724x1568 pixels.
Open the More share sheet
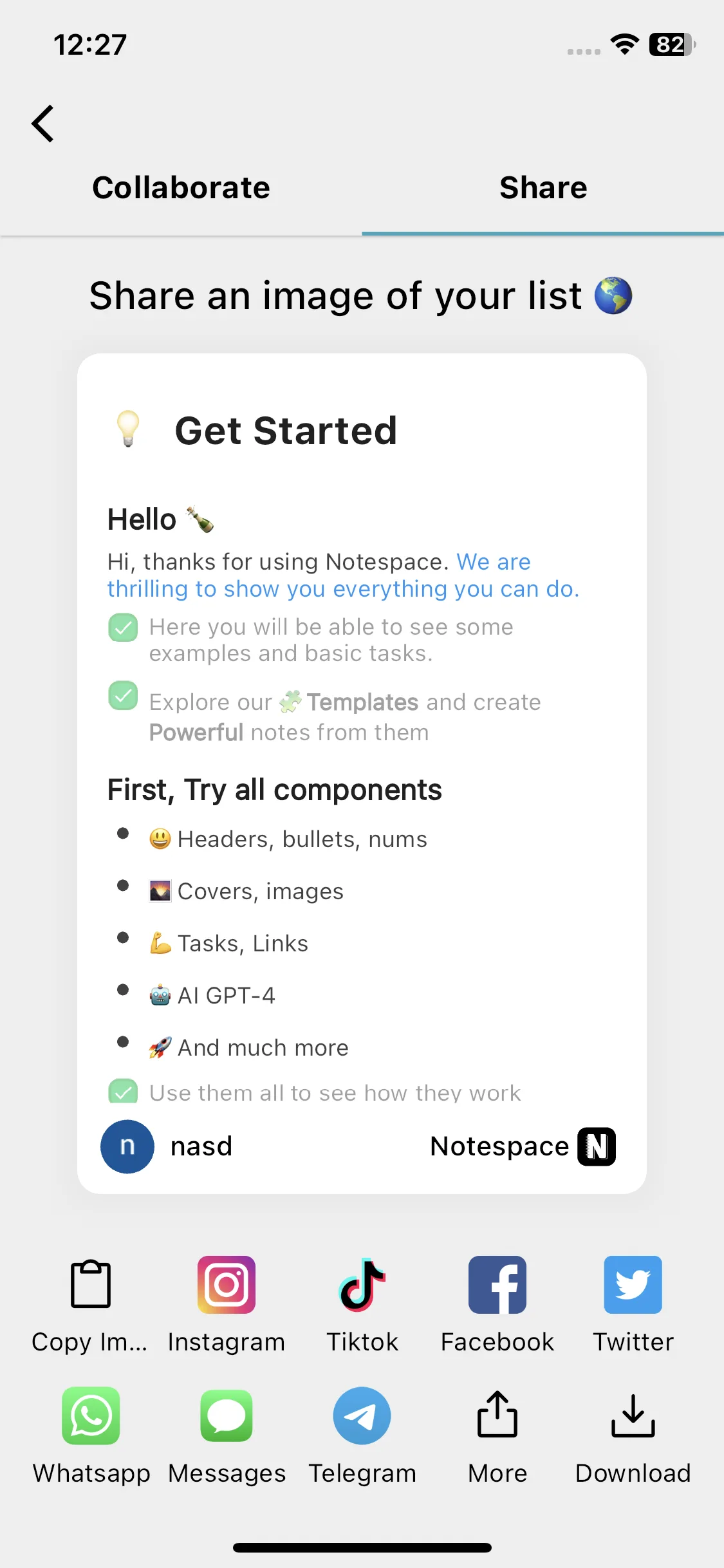[x=497, y=1414]
